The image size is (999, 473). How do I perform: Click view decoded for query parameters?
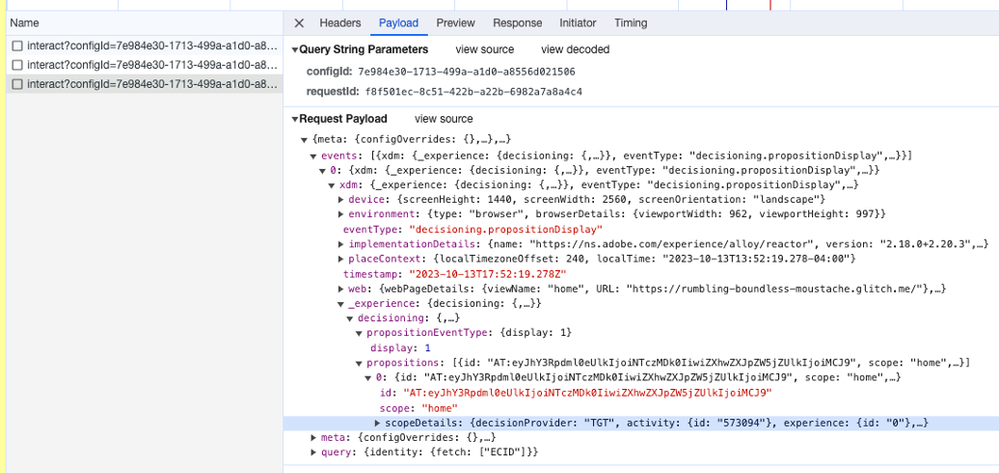point(575,50)
